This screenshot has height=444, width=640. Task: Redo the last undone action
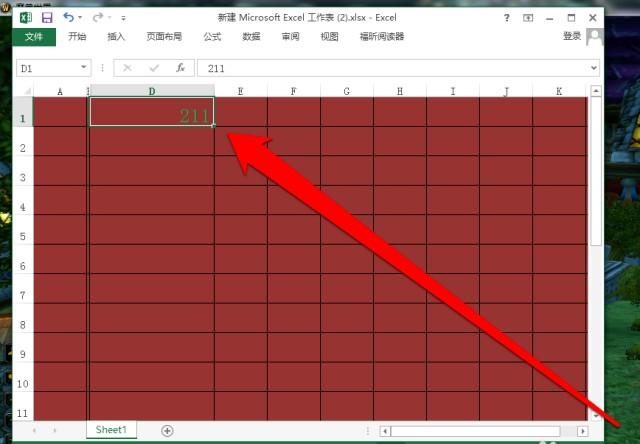98,17
